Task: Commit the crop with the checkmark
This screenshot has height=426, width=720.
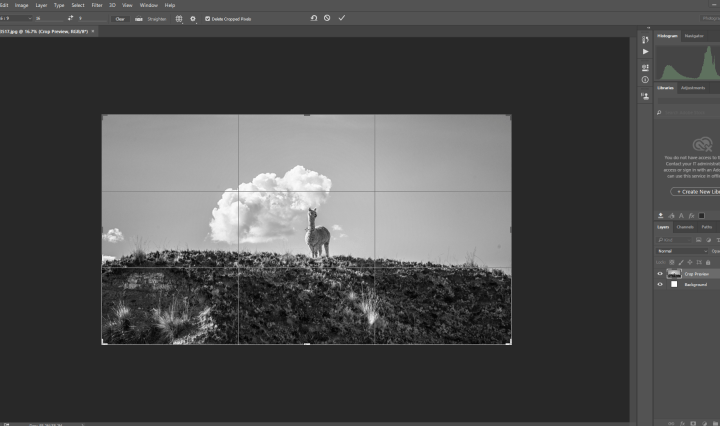Action: tap(342, 18)
